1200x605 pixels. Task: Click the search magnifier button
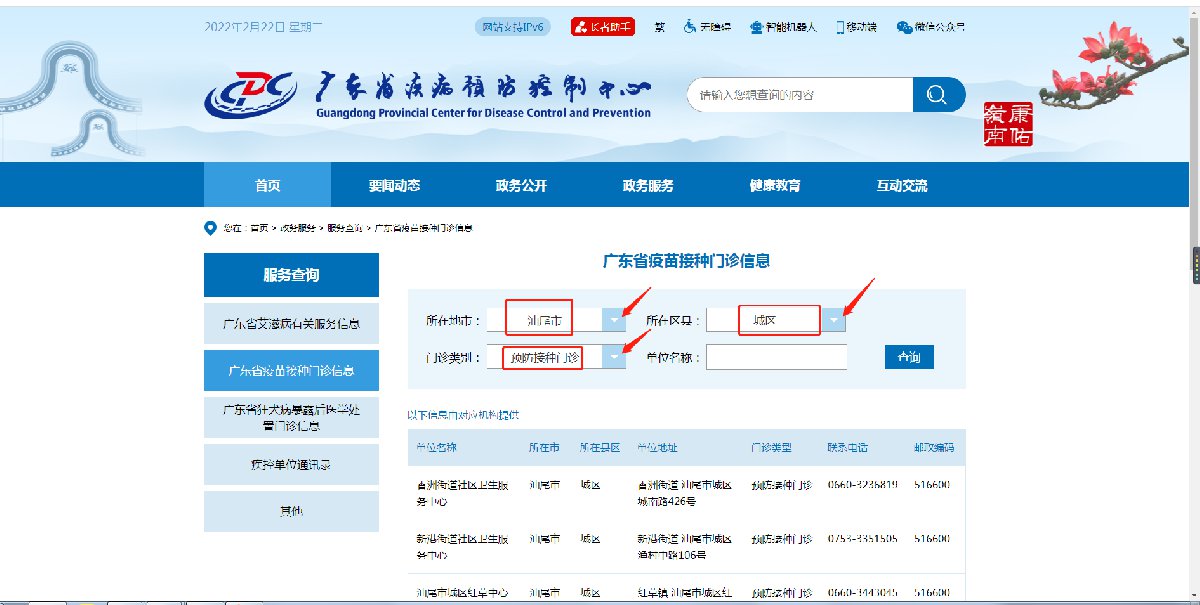coord(938,95)
